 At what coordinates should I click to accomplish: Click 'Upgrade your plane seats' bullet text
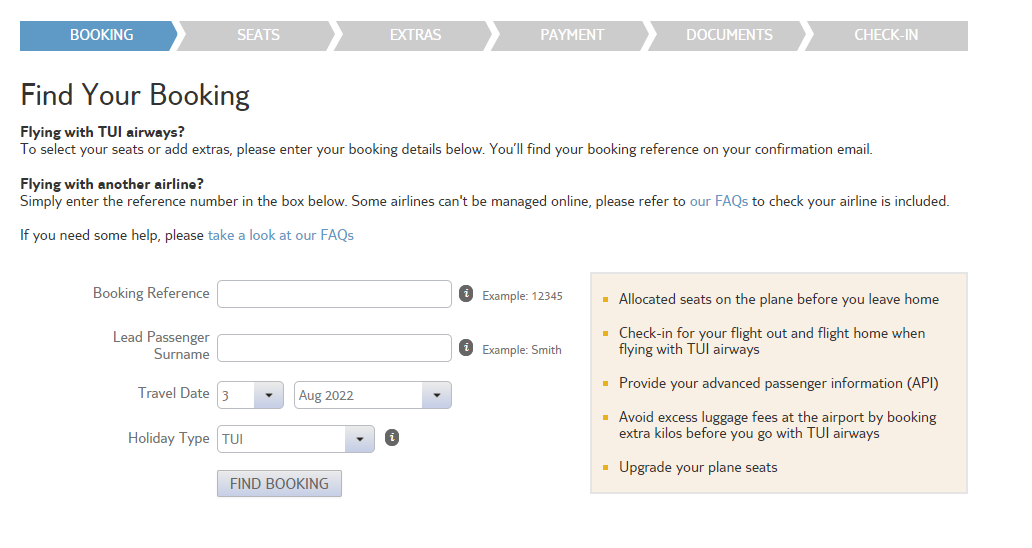click(x=698, y=467)
